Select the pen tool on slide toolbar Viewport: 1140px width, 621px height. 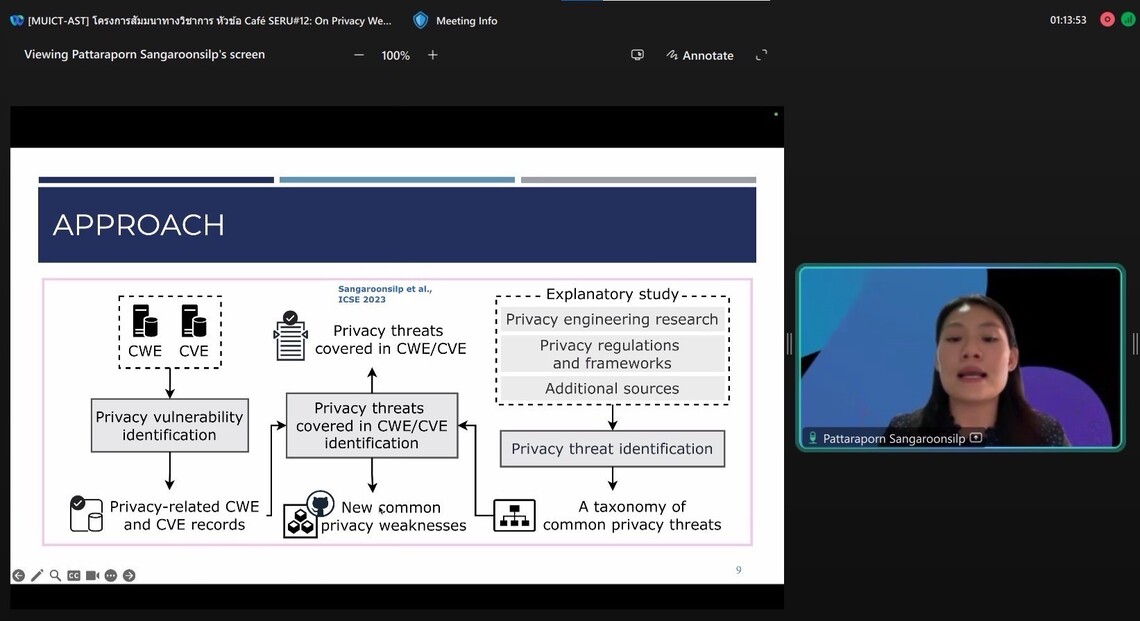point(37,575)
